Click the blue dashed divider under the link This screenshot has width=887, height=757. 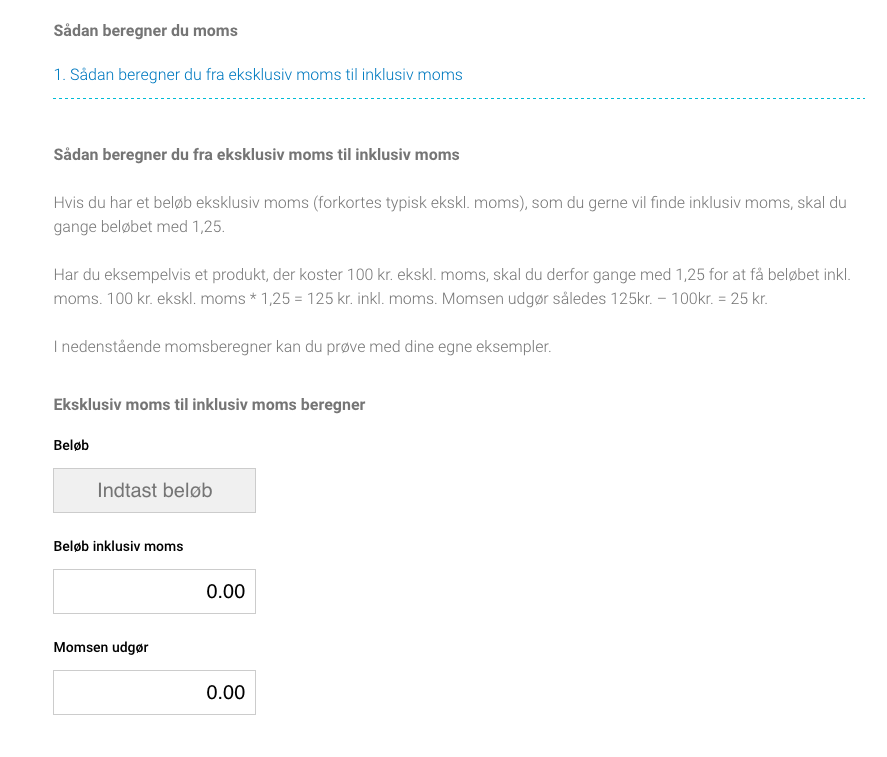(x=459, y=98)
